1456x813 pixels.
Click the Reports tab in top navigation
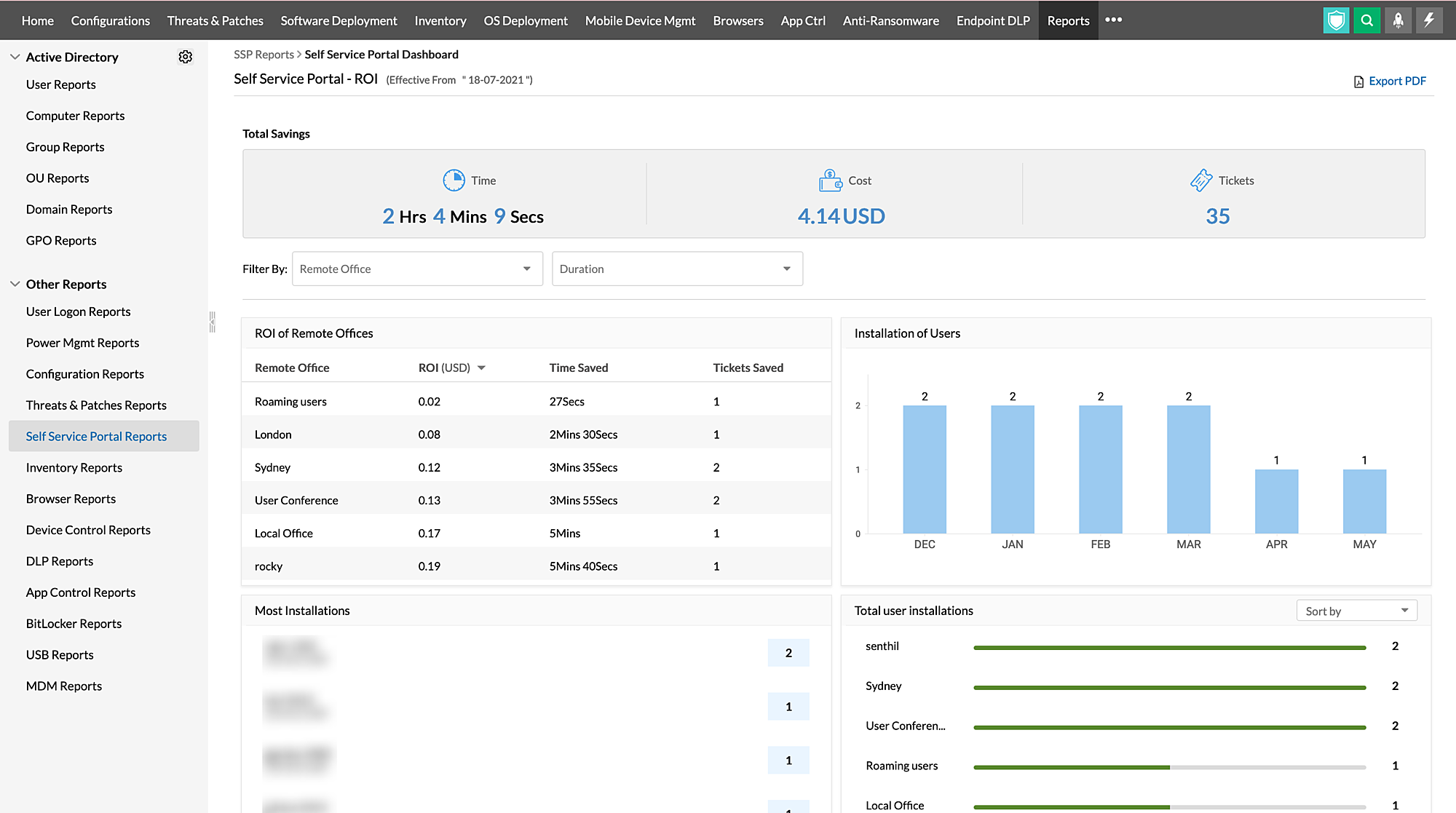(1068, 20)
